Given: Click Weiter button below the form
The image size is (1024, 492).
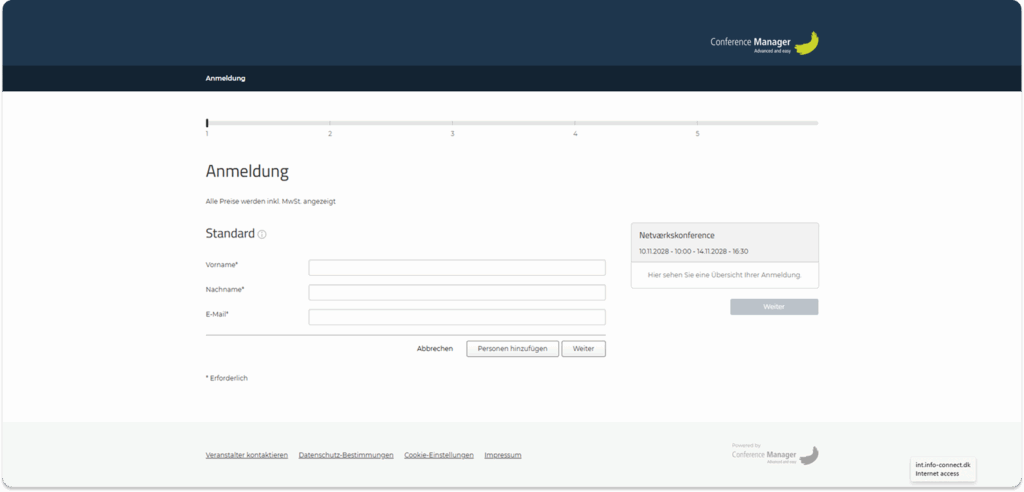Looking at the screenshot, I should click(x=583, y=349).
